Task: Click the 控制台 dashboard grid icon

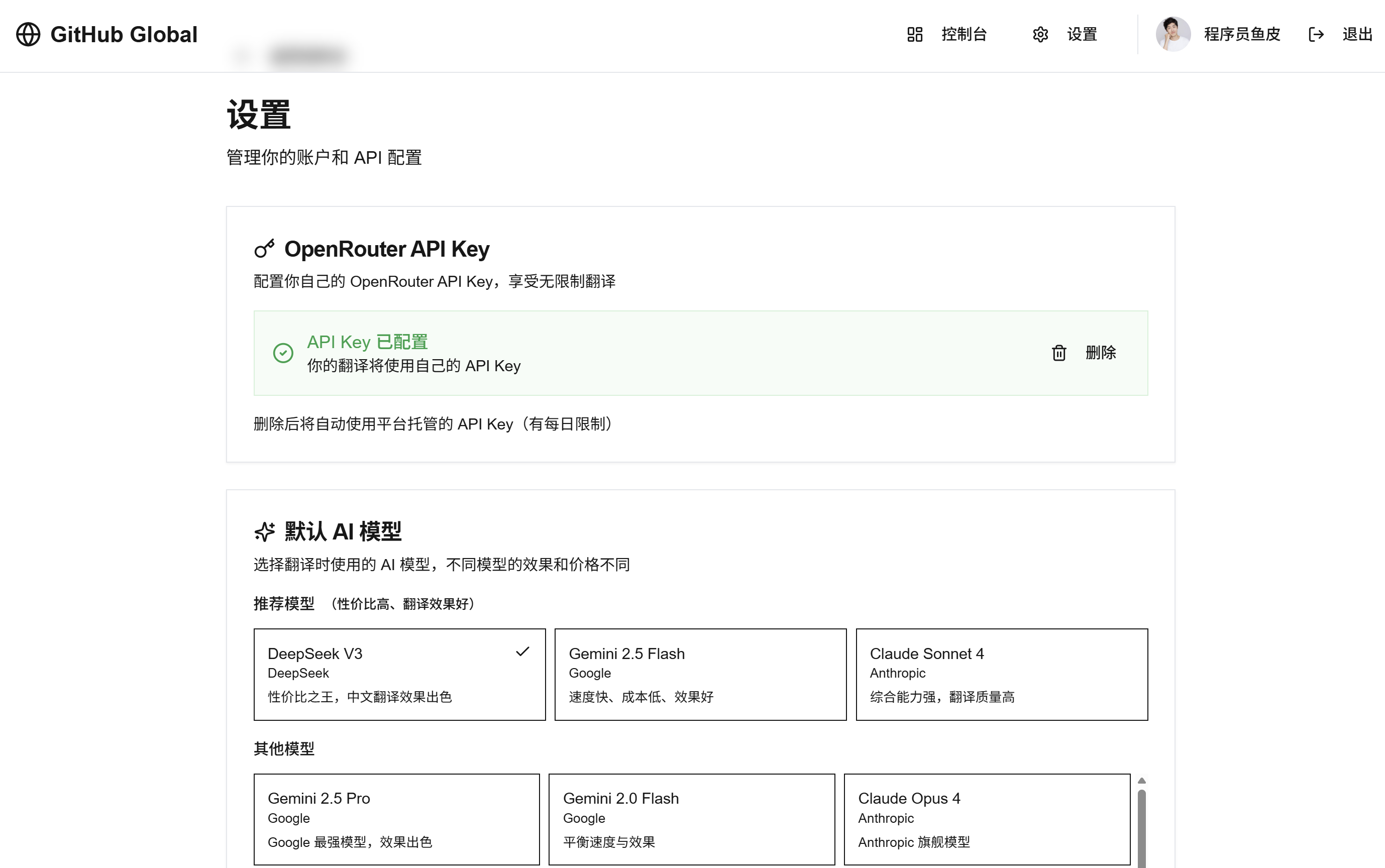Action: 914,35
